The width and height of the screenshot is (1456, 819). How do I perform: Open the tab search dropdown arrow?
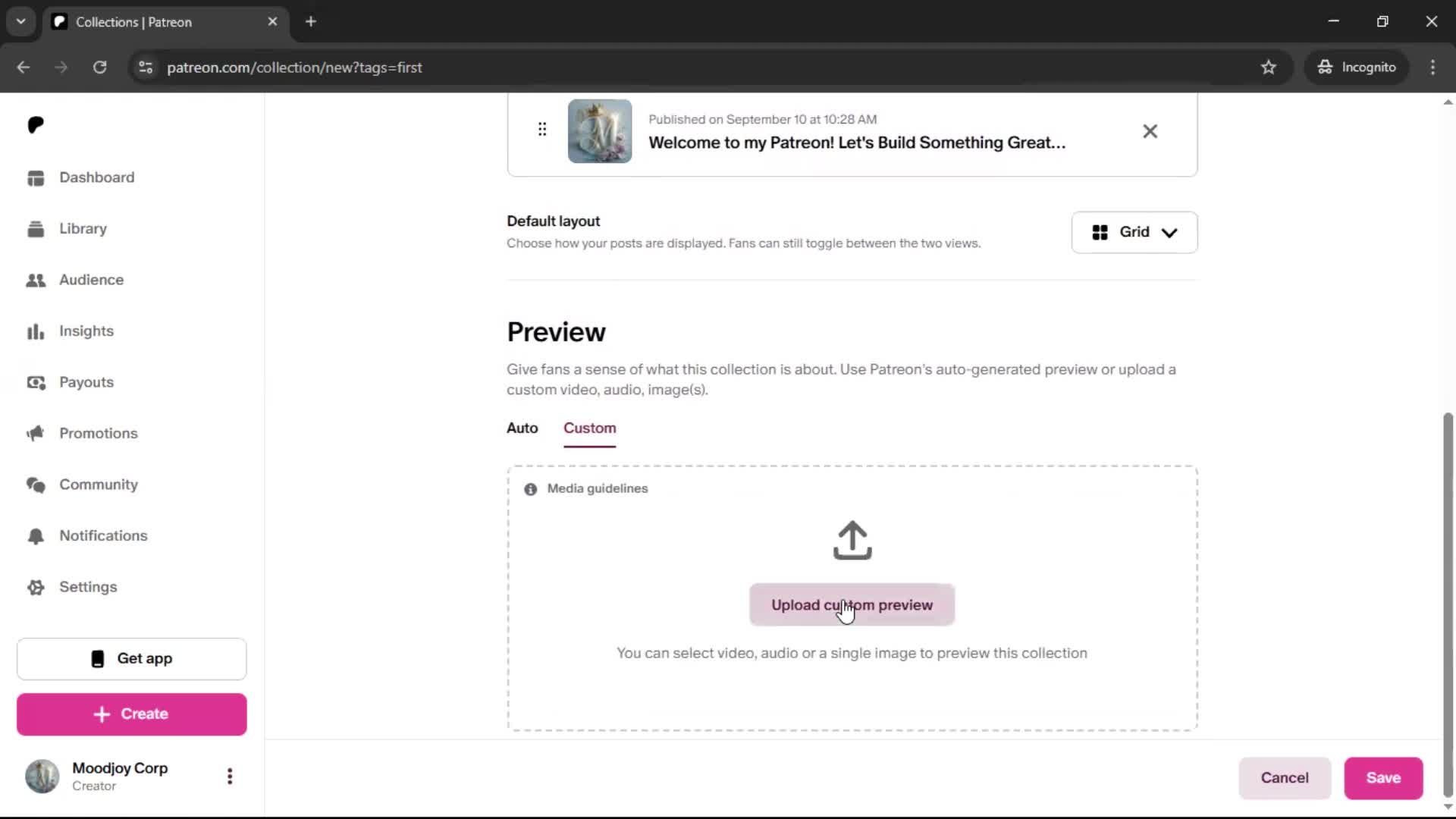pos(21,22)
